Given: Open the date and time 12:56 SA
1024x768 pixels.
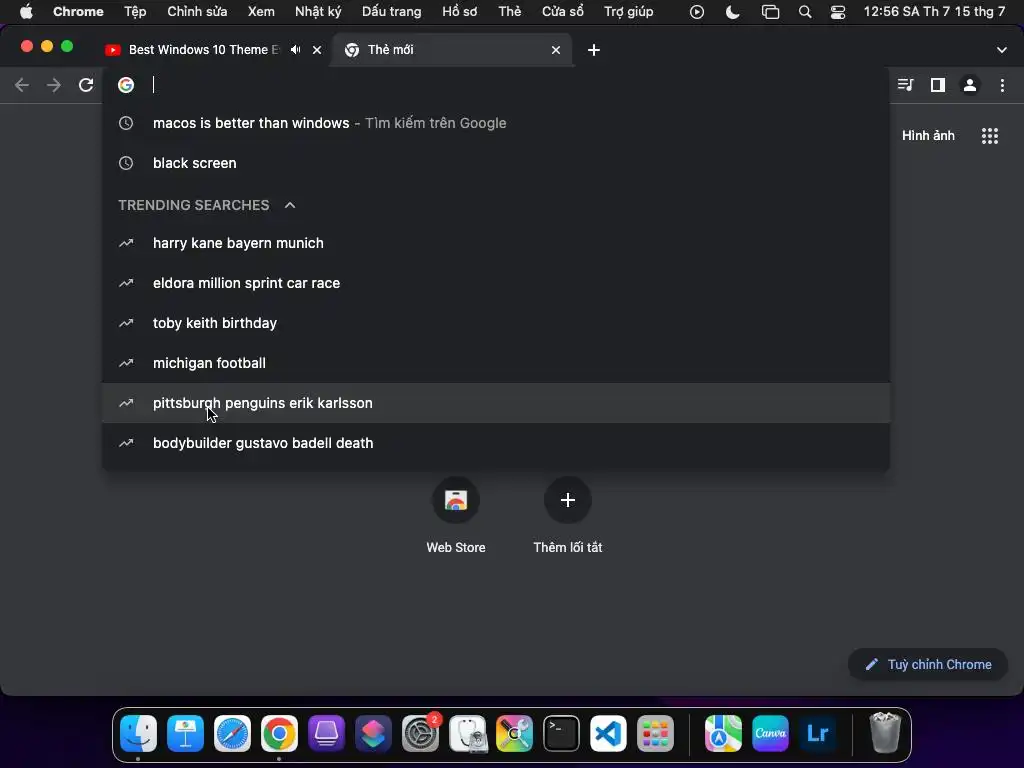Looking at the screenshot, I should point(935,12).
